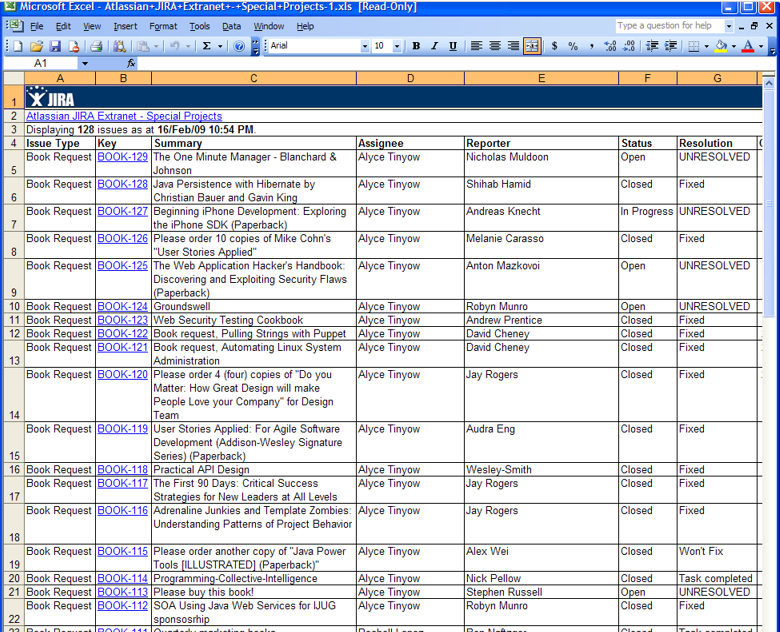Select the 'Won't Fix' resolution cell
This screenshot has height=632, width=780.
(x=717, y=558)
